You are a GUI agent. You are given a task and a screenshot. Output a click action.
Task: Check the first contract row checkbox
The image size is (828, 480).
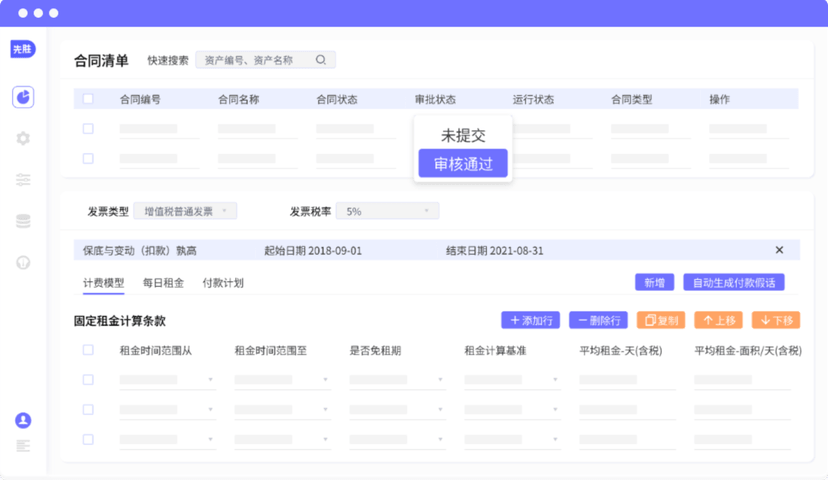(88, 128)
